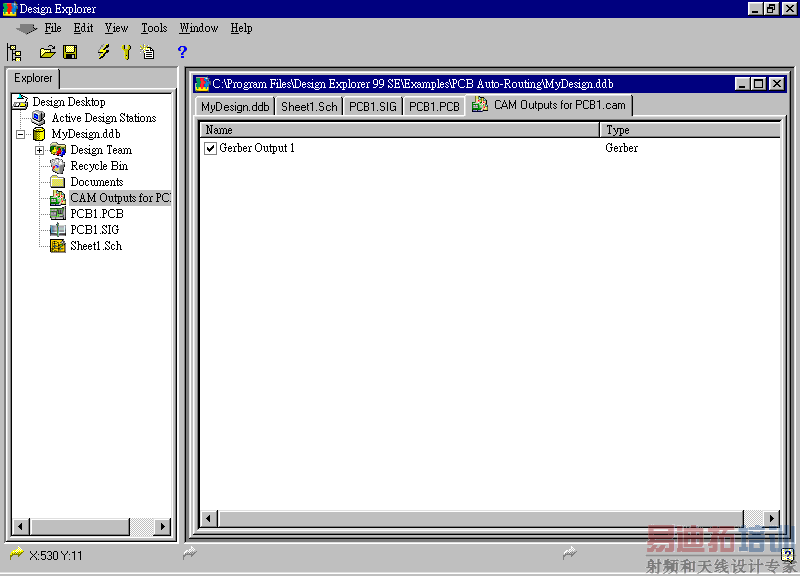The width and height of the screenshot is (800, 576).
Task: Click the status bar yellow arrow icon
Action: coord(17,553)
